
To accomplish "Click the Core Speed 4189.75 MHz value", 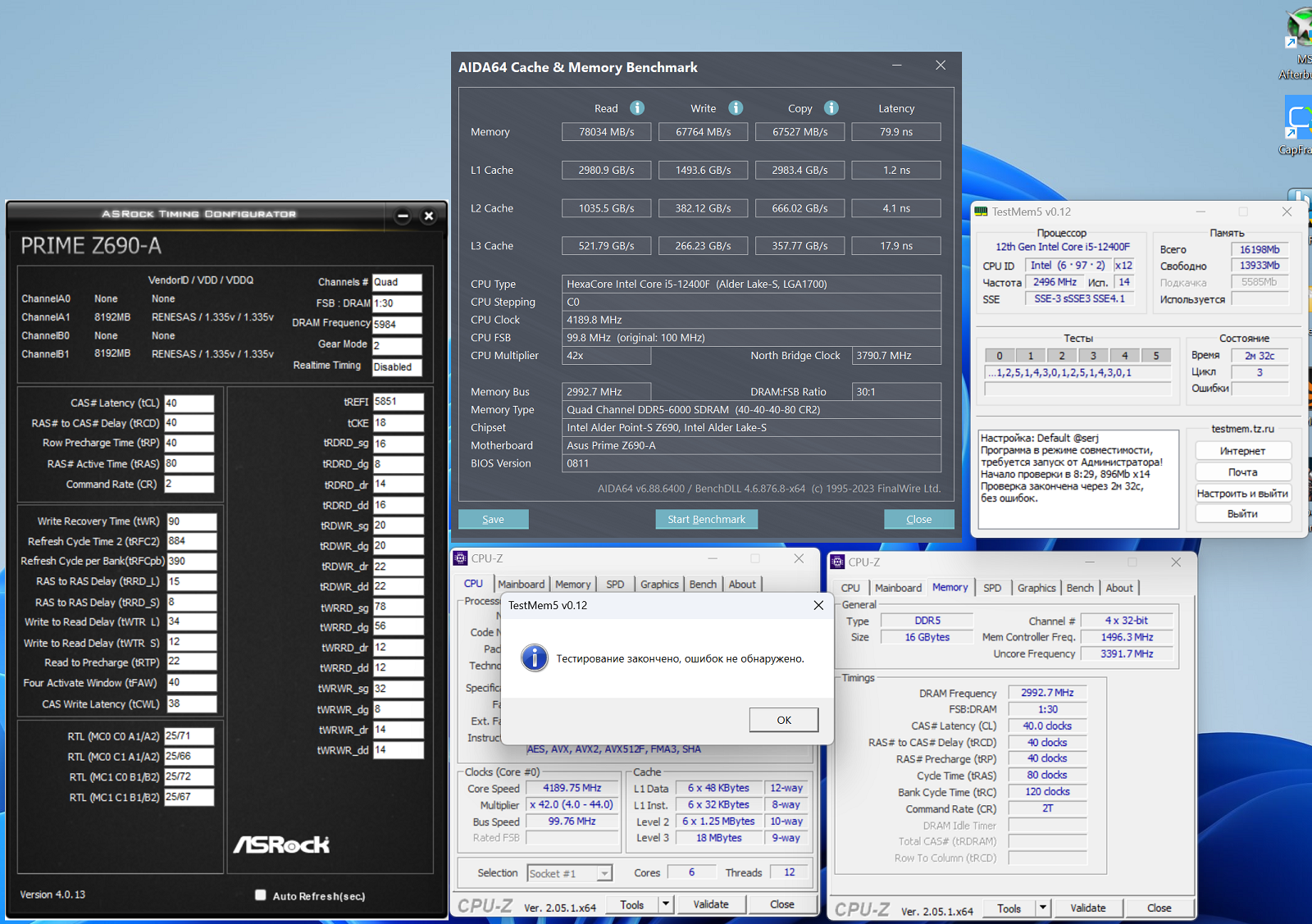I will [x=572, y=788].
